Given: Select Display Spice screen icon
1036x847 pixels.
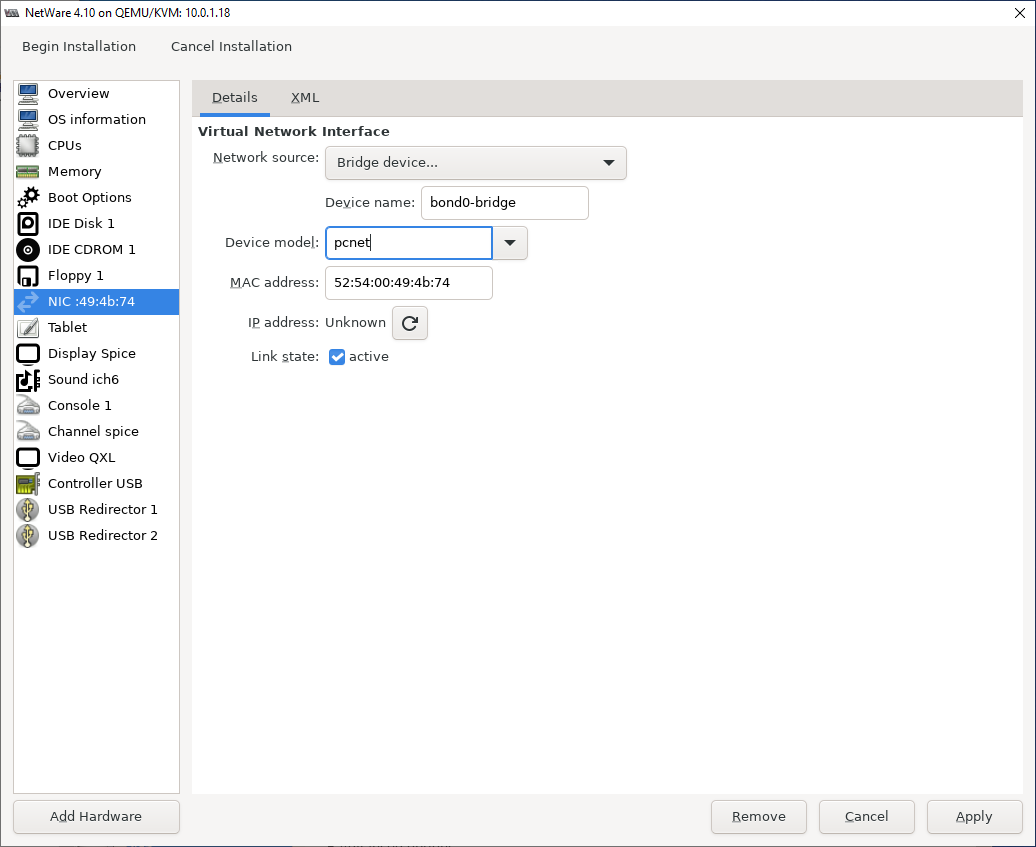Looking at the screenshot, I should click(x=28, y=353).
